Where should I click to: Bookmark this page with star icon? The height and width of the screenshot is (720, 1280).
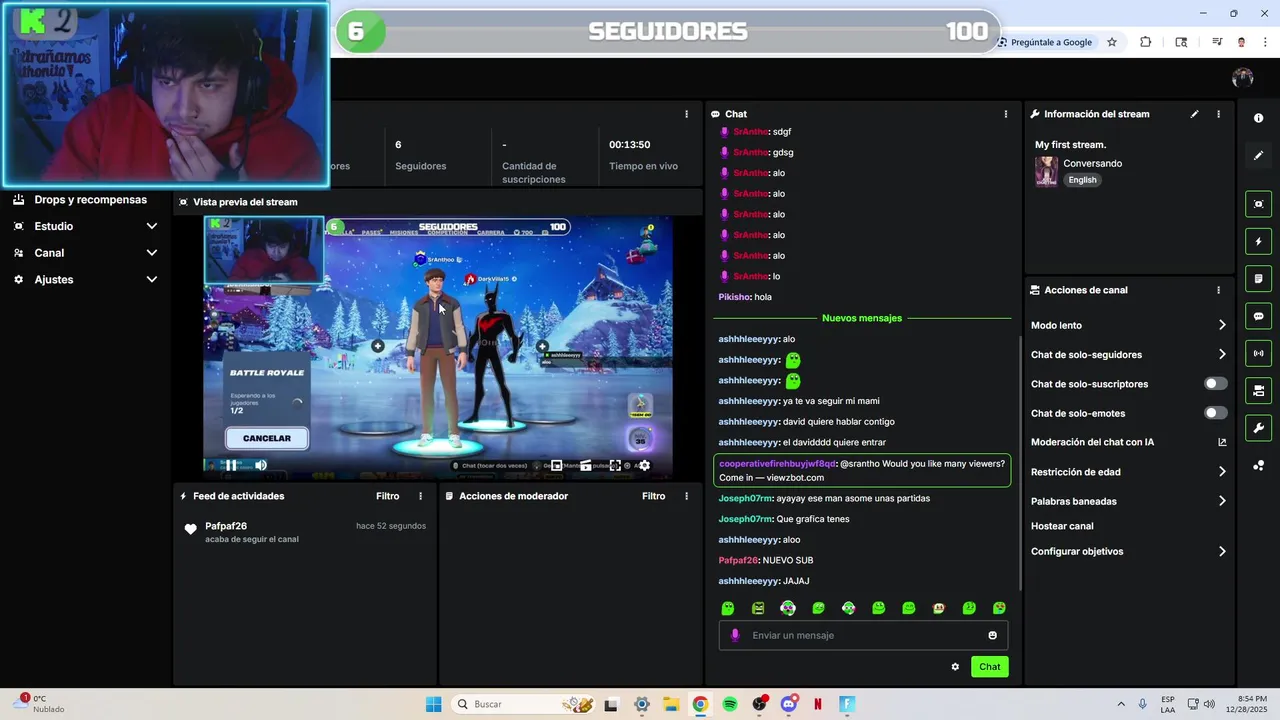pyautogui.click(x=1112, y=42)
